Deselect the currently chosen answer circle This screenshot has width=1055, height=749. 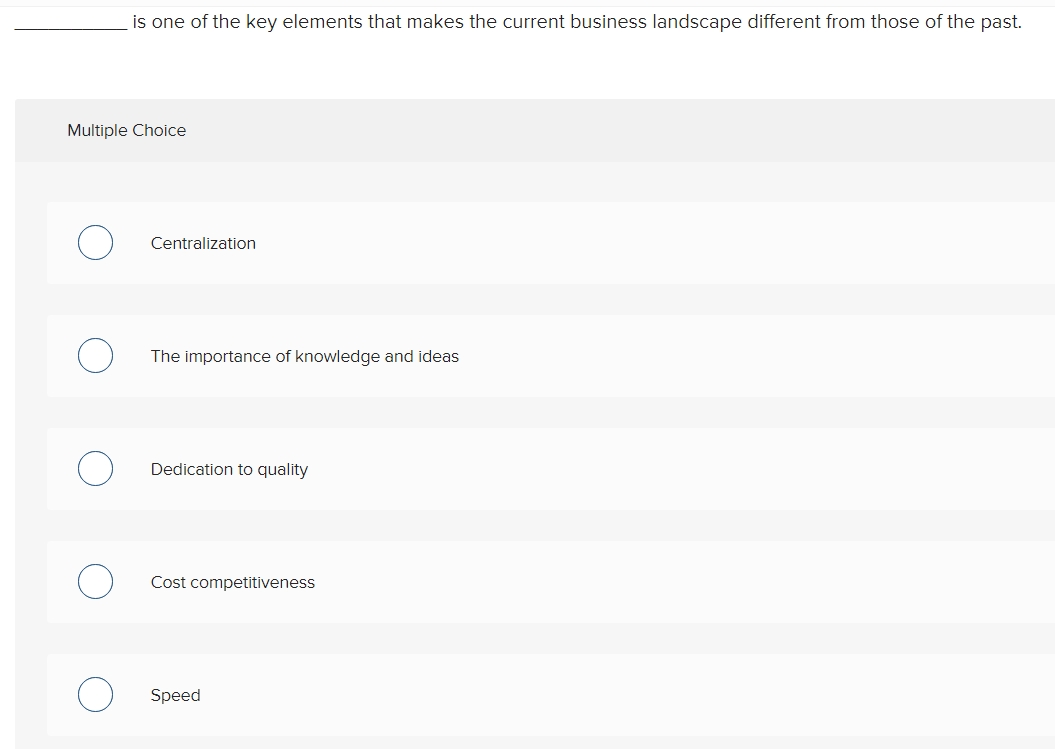pyautogui.click(x=95, y=242)
